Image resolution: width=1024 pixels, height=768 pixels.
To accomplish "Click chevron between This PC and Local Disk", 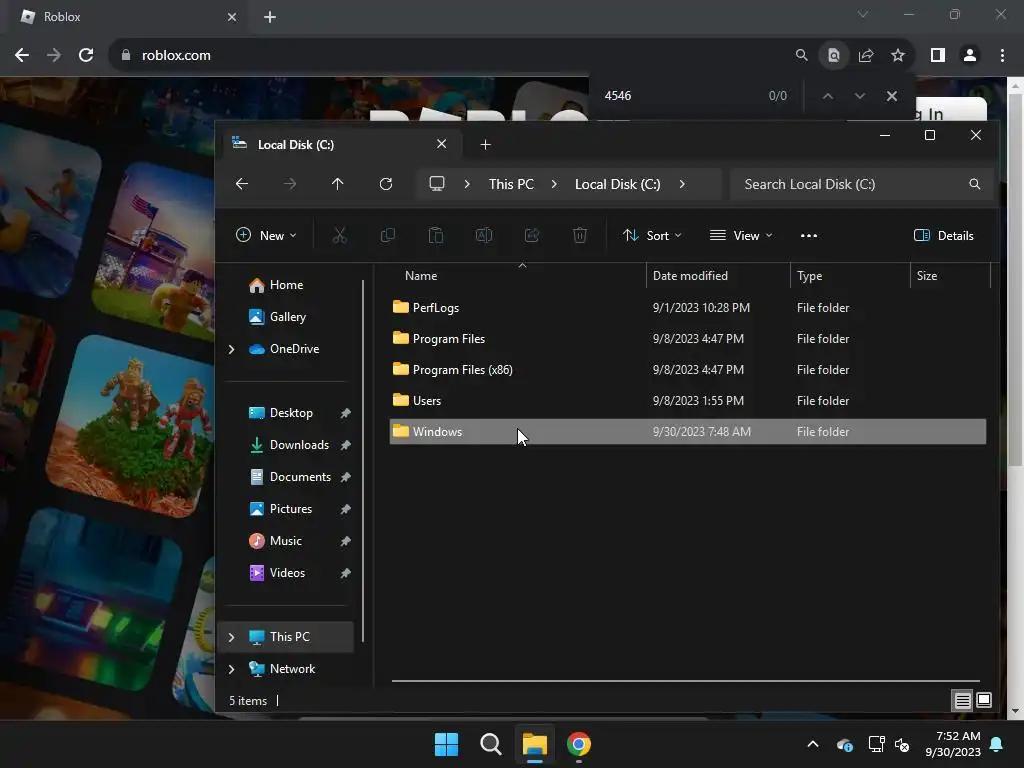I will click(554, 184).
